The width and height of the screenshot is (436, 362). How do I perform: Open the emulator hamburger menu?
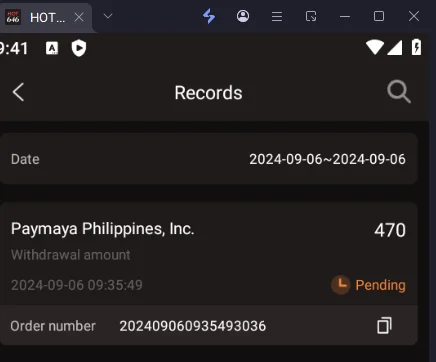277,16
